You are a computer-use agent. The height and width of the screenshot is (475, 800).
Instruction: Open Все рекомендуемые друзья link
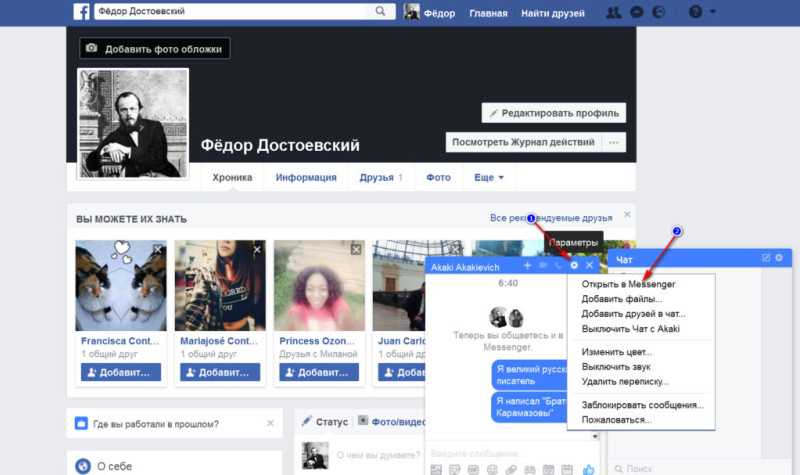click(551, 218)
